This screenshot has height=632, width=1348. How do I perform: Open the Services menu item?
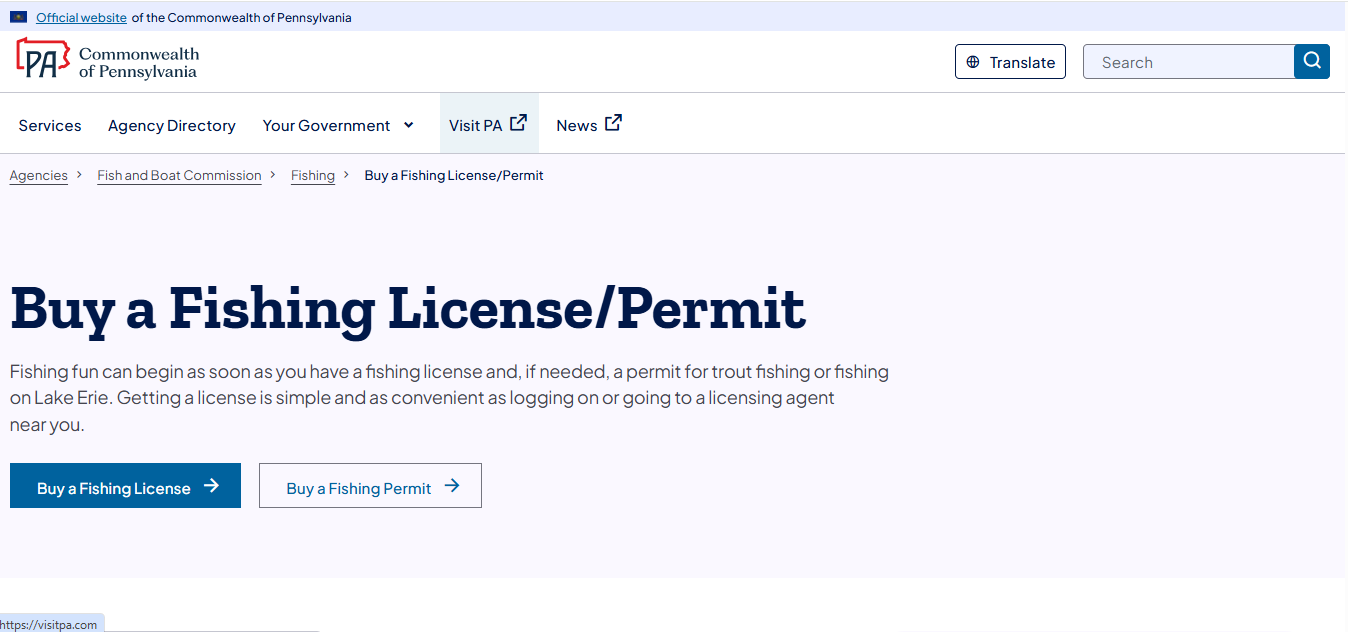point(50,125)
